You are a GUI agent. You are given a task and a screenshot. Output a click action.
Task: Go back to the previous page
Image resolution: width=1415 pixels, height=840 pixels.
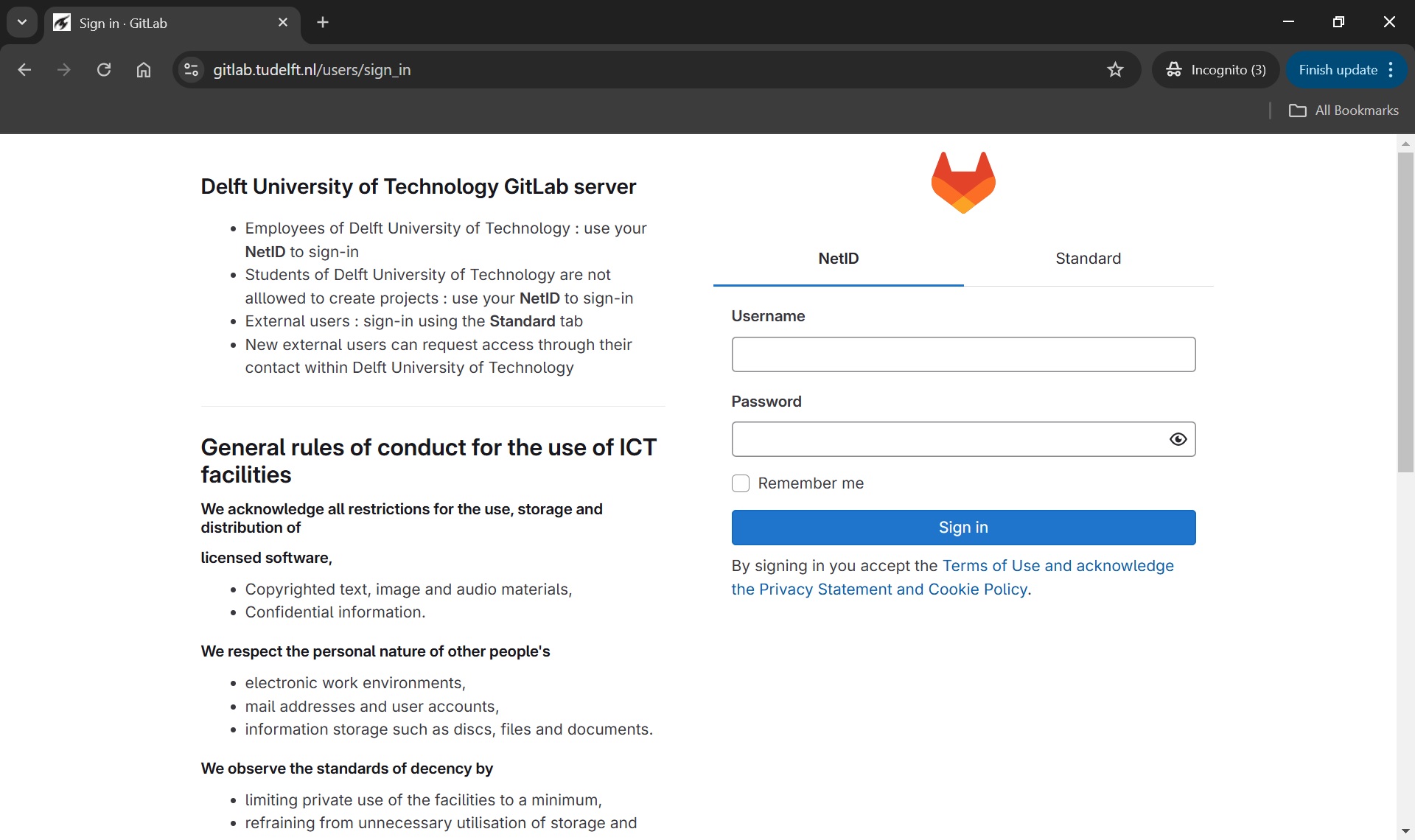click(24, 70)
